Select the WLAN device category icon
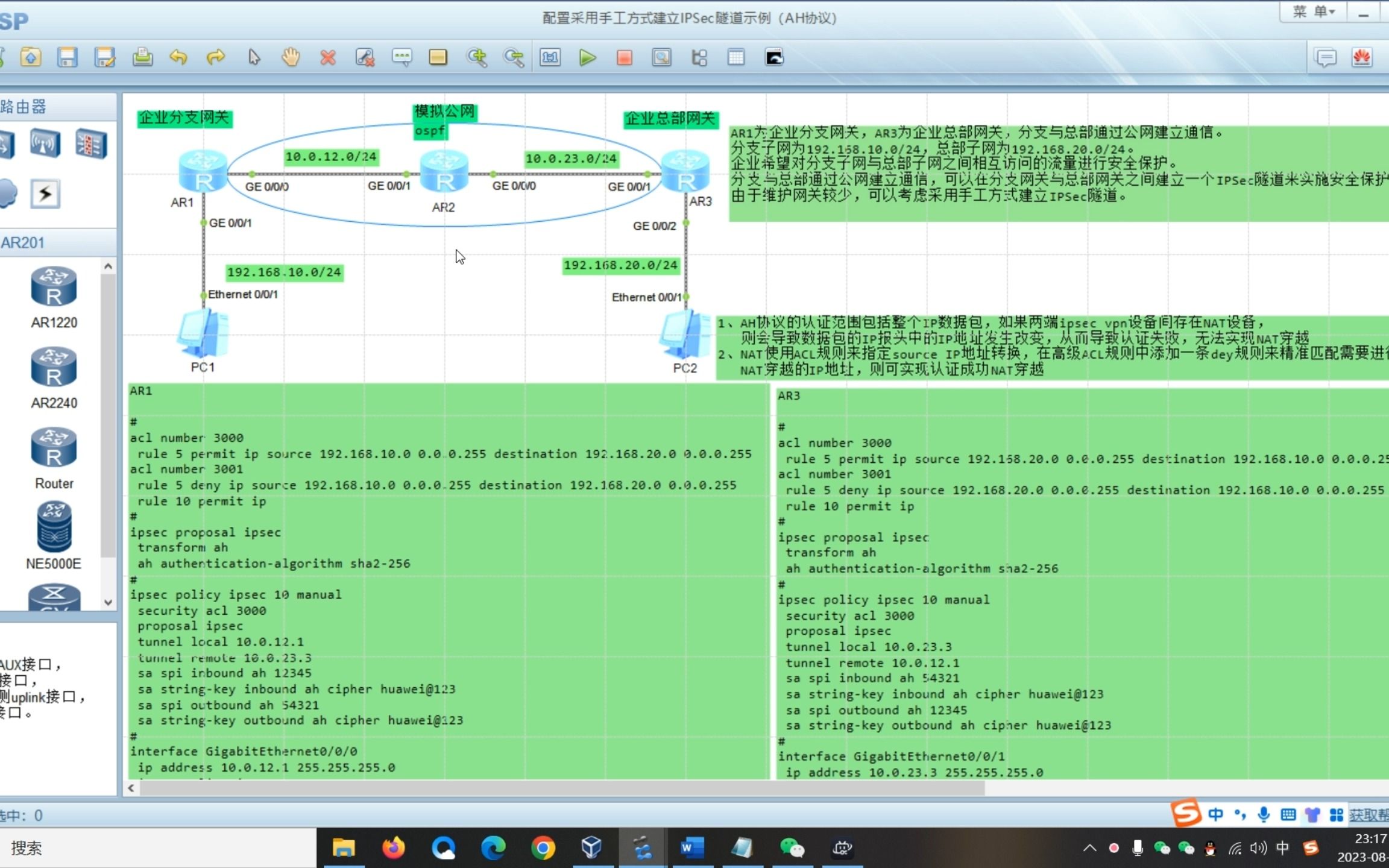The height and width of the screenshot is (868, 1389). (45, 144)
